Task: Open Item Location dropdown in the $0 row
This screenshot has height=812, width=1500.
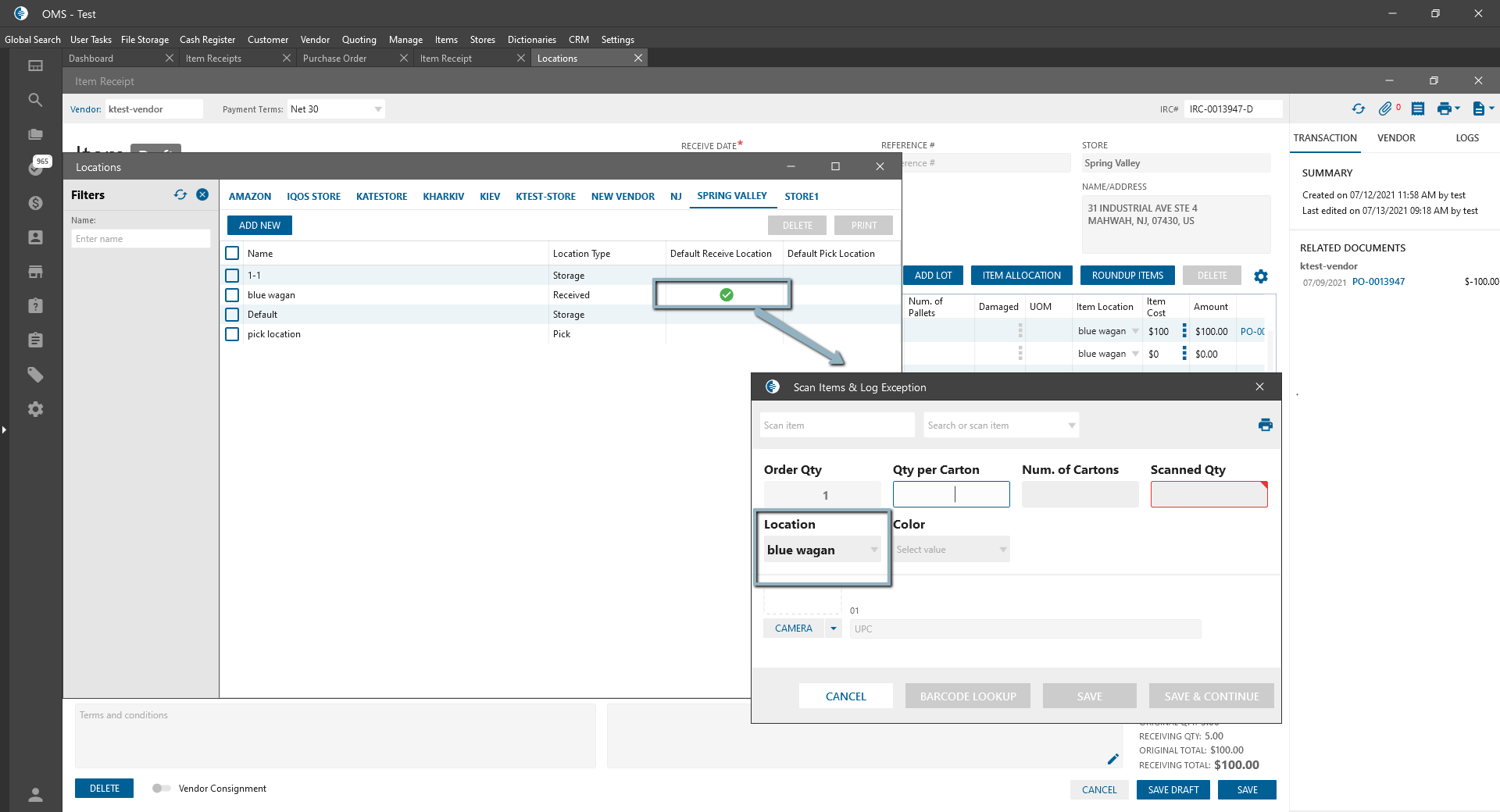Action: tap(1135, 354)
